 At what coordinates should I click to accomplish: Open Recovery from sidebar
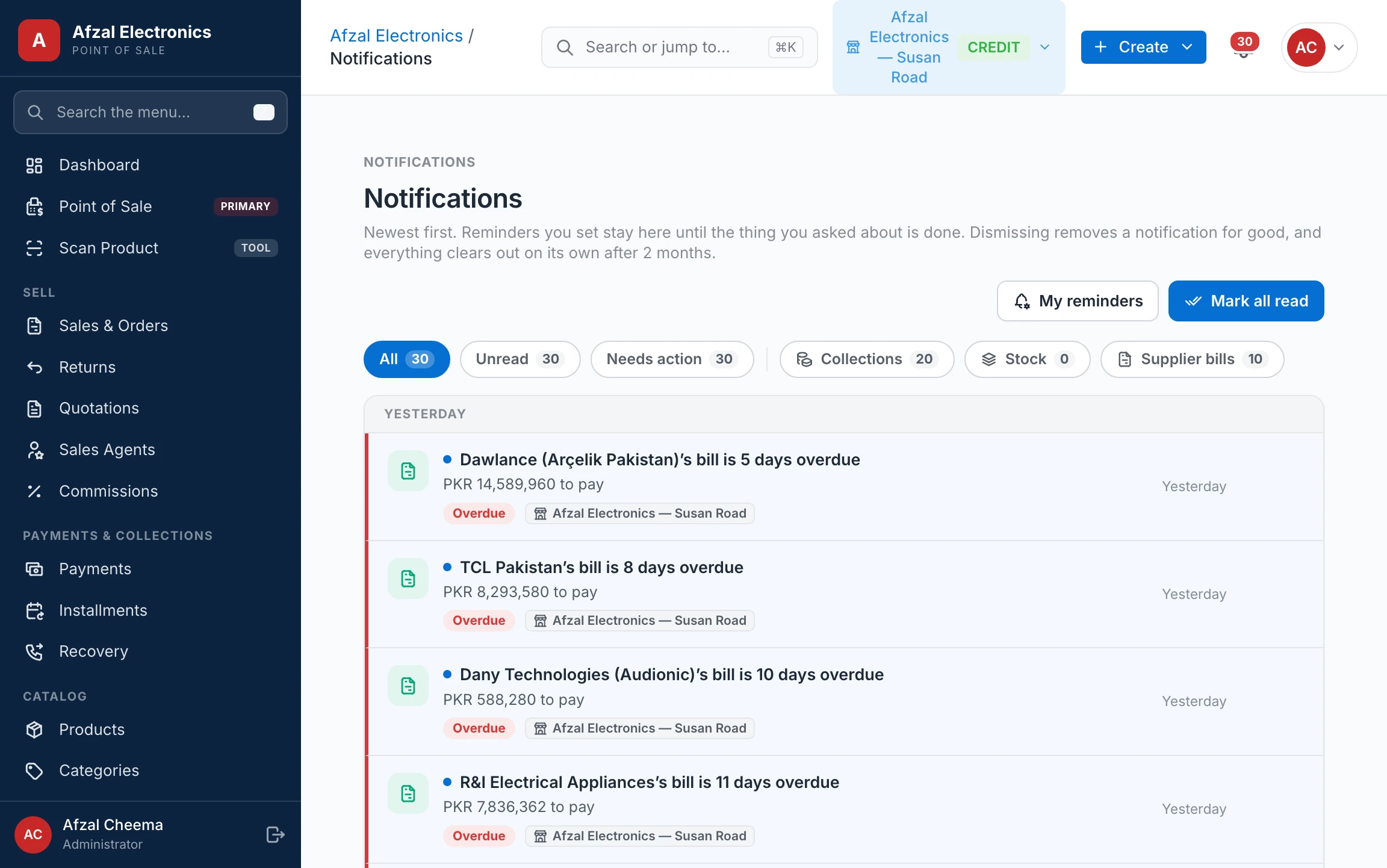[x=150, y=651]
